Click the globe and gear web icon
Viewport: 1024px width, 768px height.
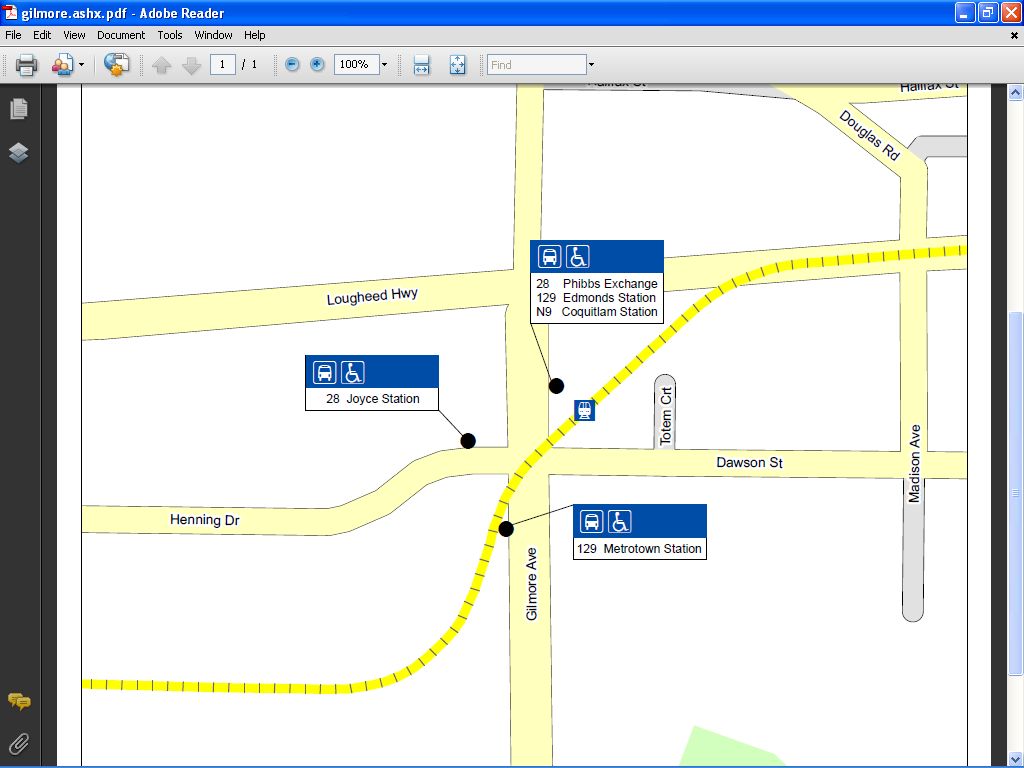tap(116, 65)
